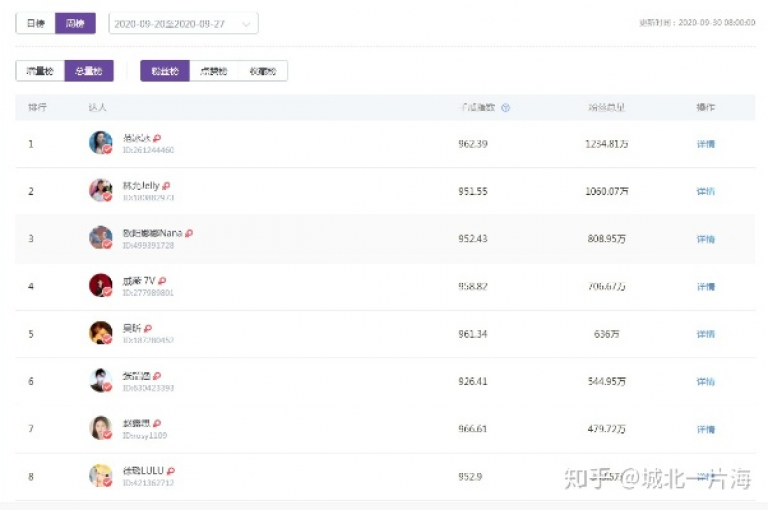
Task: Switch to the 点赞榜 likes ranking tab
Action: [214, 71]
